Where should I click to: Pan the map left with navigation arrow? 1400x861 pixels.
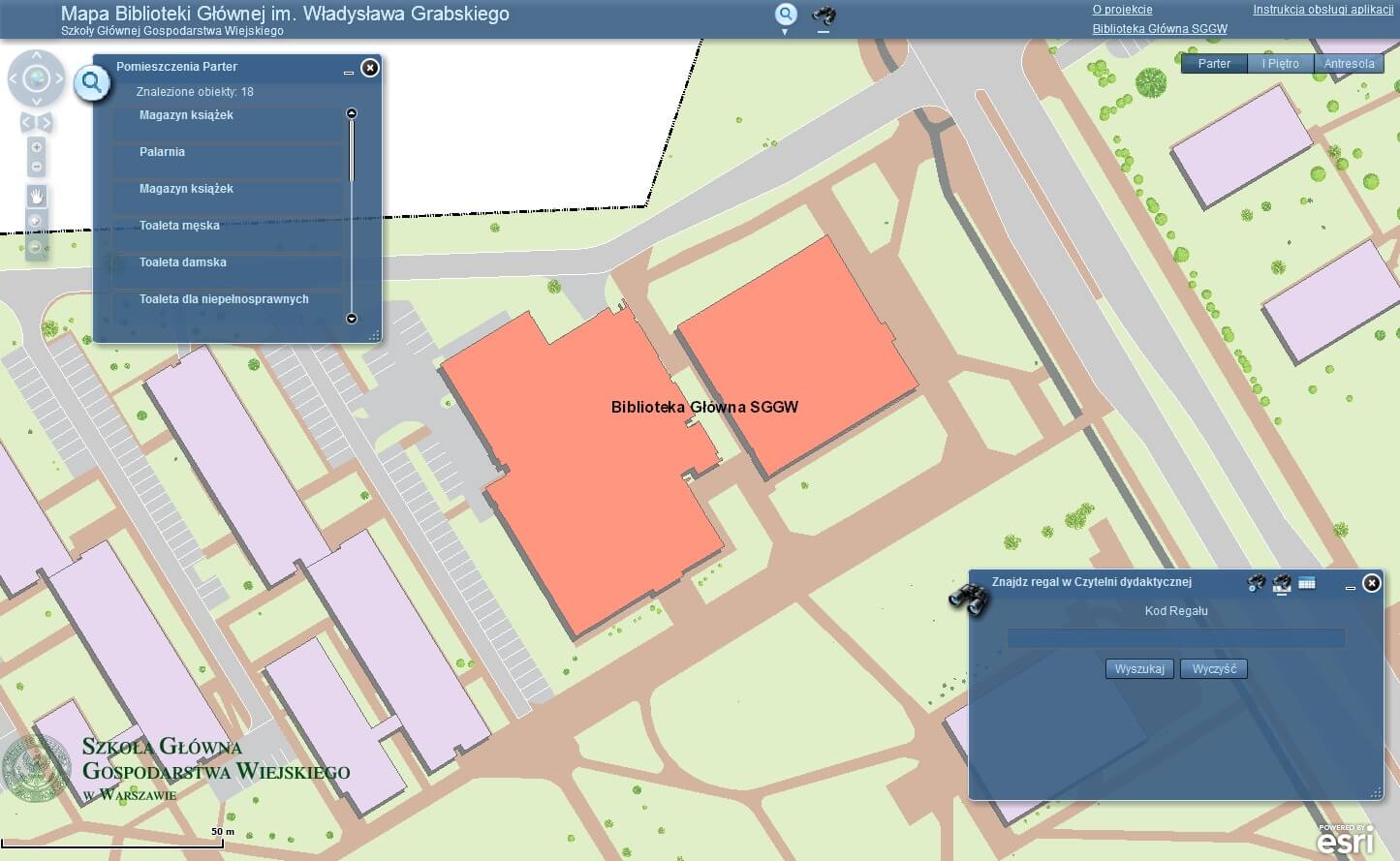[15, 78]
